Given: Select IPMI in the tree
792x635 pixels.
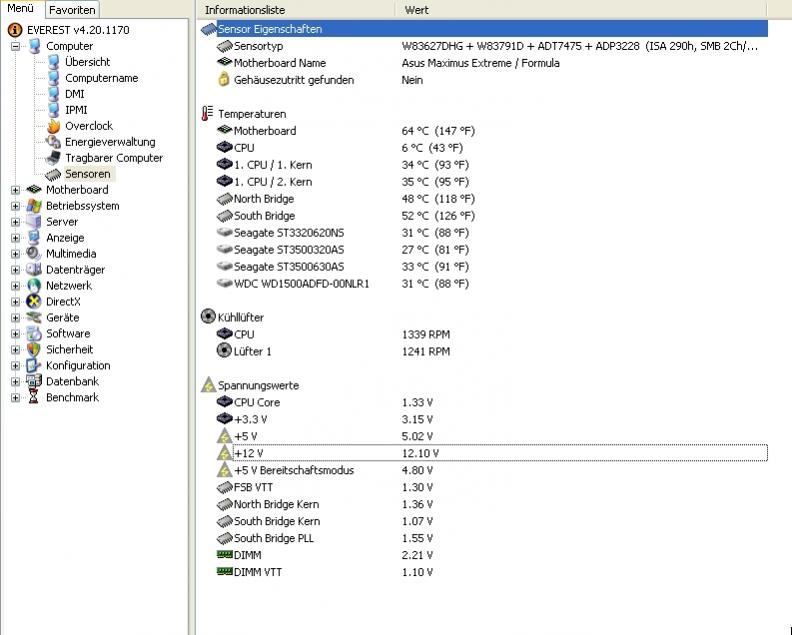Looking at the screenshot, I should click(x=76, y=110).
